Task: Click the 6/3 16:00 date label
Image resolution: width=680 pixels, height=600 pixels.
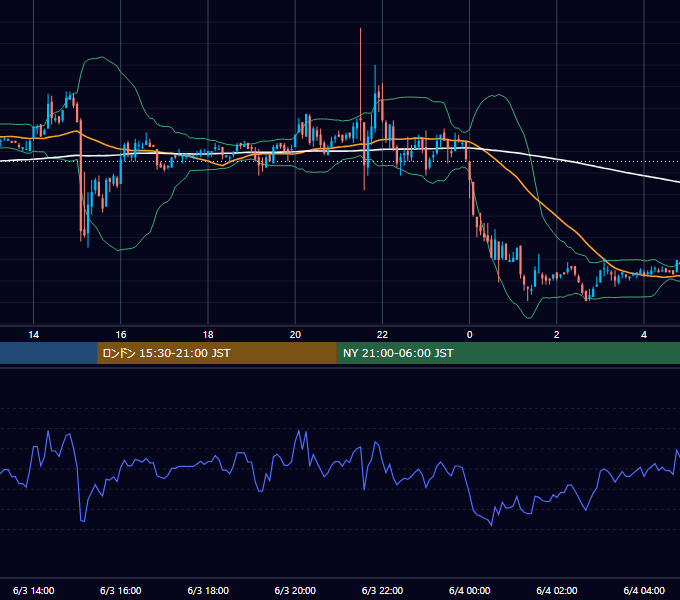Action: coord(121,590)
